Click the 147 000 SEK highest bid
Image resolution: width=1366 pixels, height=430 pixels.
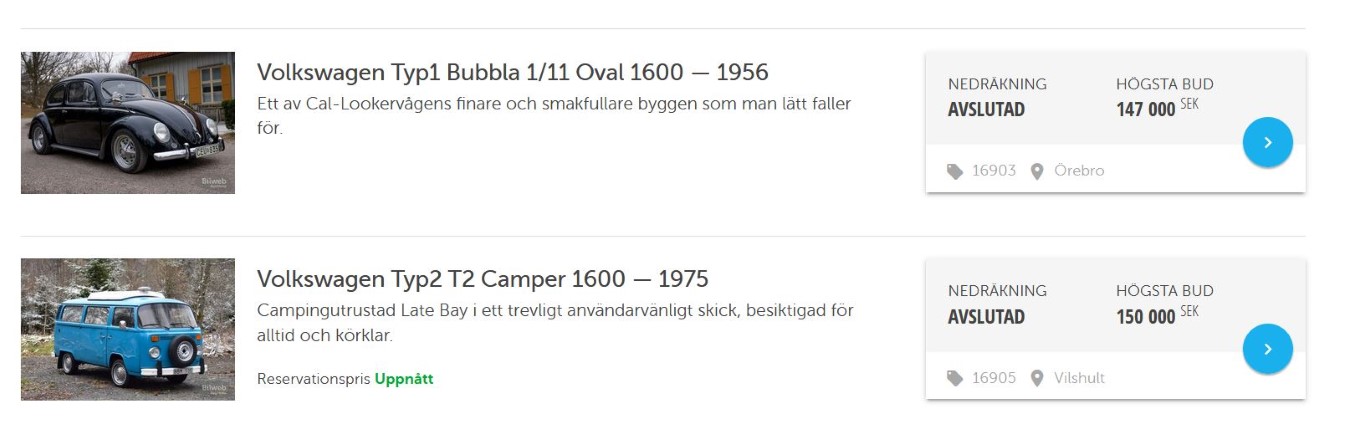pos(1155,109)
